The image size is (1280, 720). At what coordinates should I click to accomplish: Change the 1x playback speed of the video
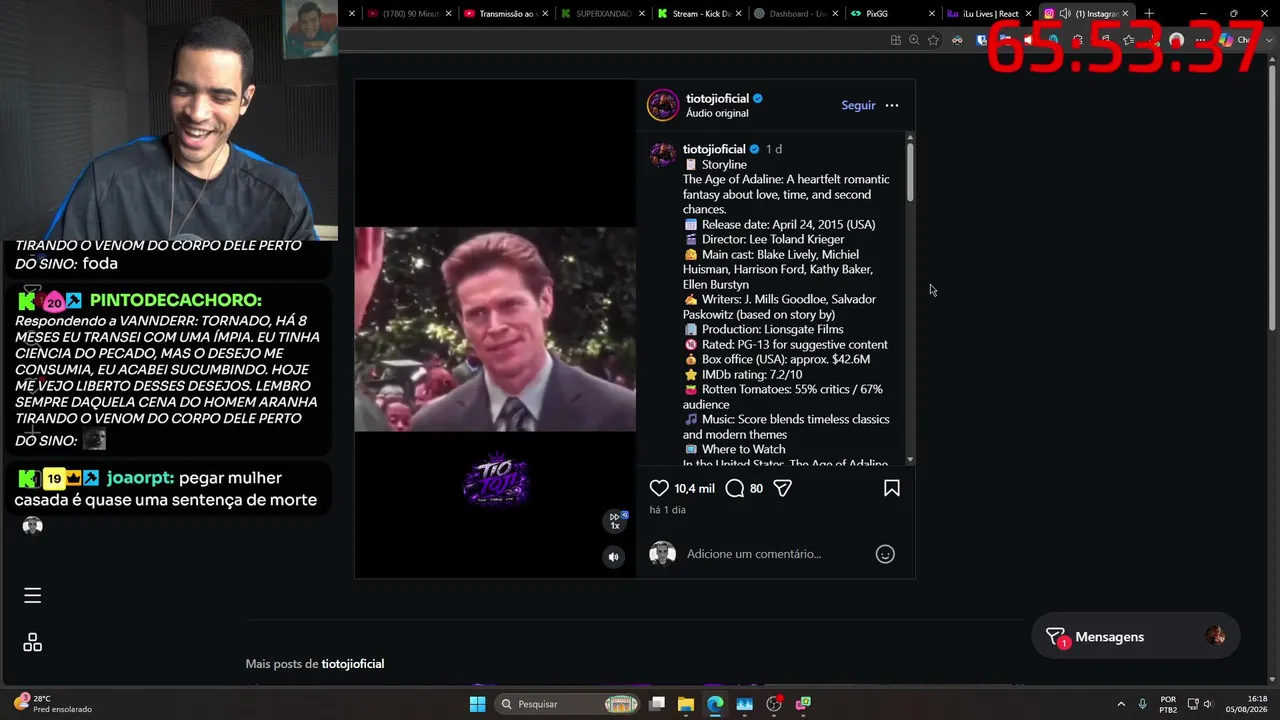pos(615,521)
